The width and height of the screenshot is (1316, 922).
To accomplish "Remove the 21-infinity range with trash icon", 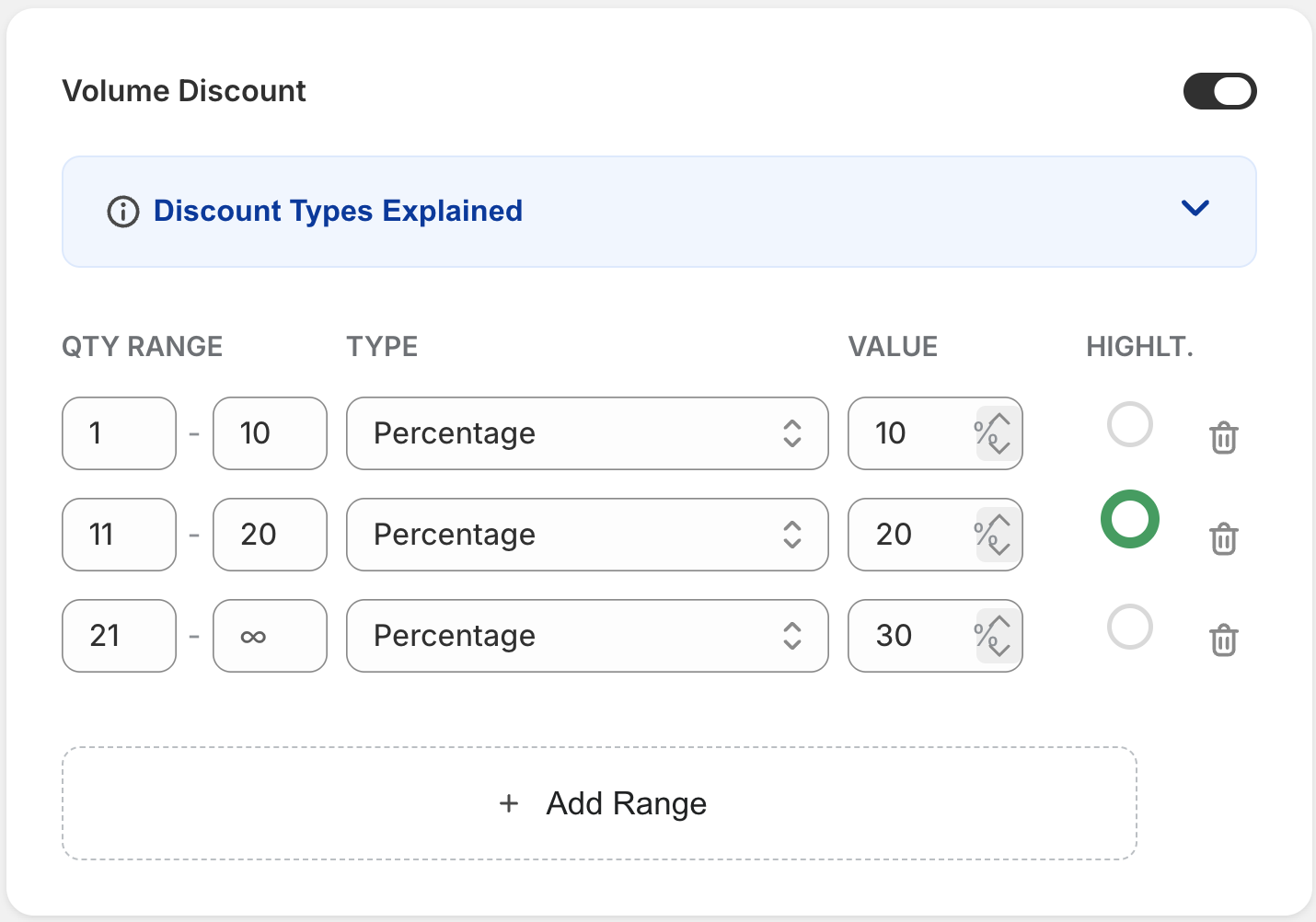I will [x=1223, y=640].
